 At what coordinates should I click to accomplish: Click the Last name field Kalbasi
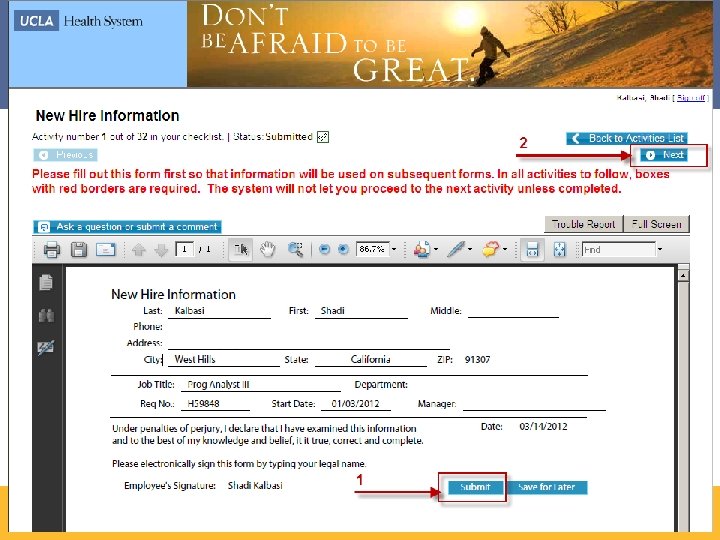[219, 311]
